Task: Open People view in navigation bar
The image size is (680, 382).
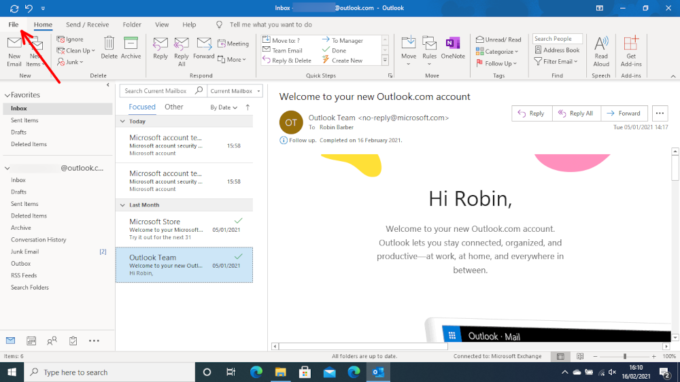Action: point(52,341)
